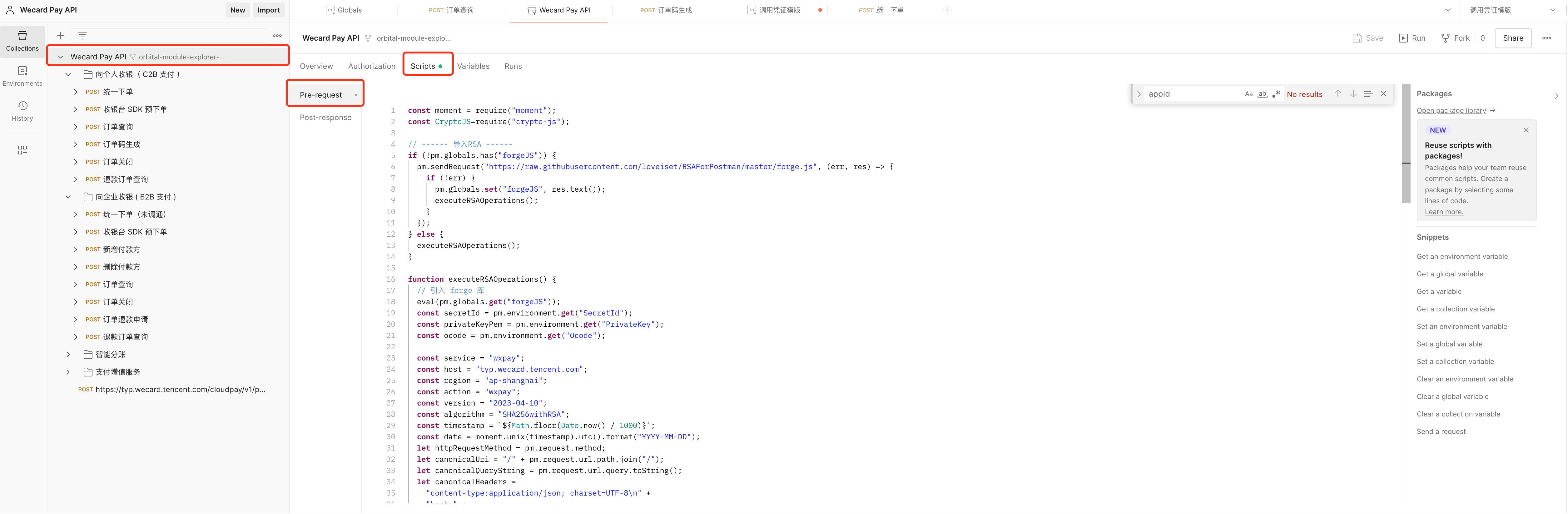Screen dimensions: 1568x514
Task: Click the script editor vertical scrollbar
Action: [x=1406, y=144]
